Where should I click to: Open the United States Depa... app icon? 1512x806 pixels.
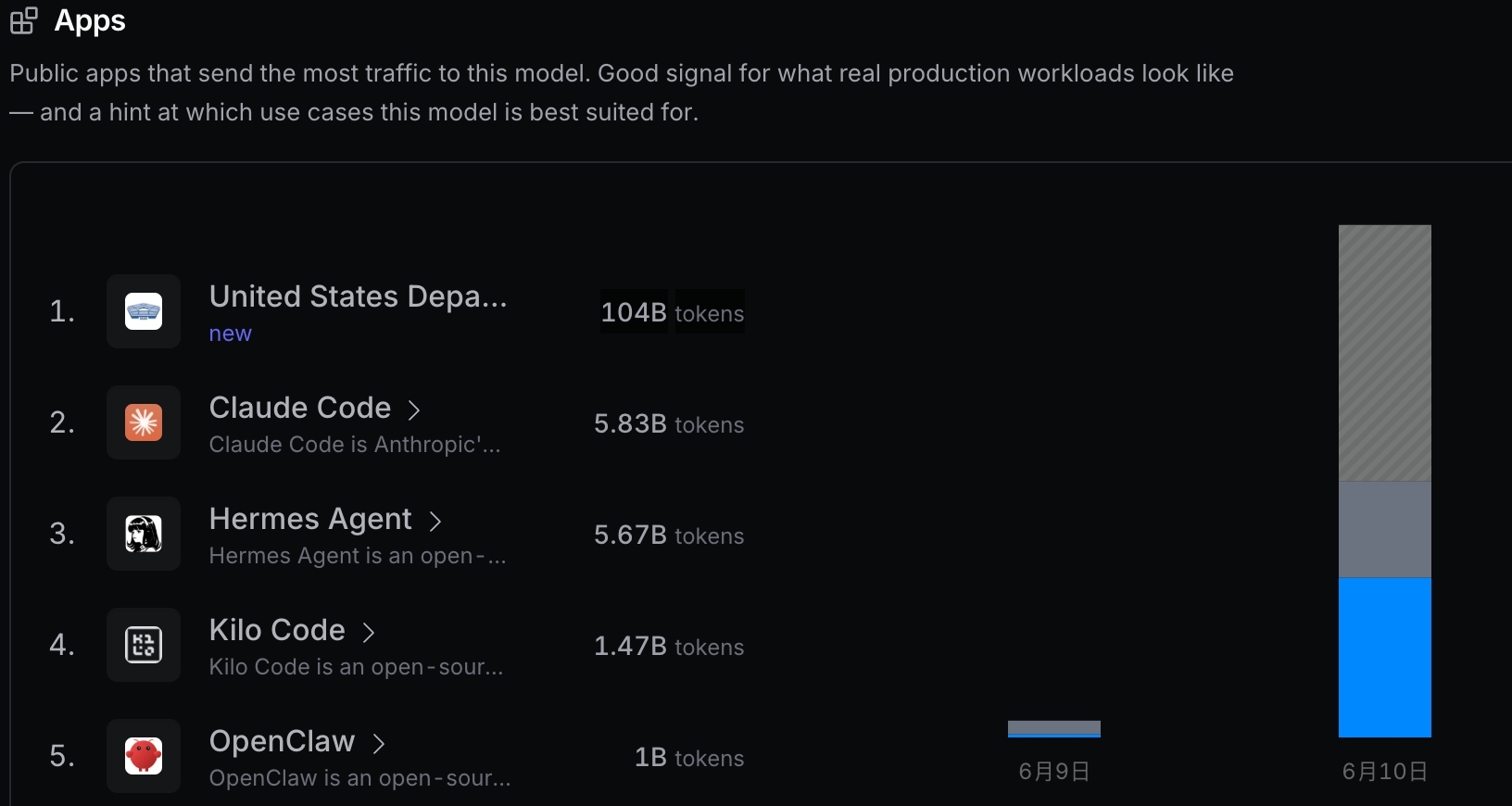[x=144, y=311]
